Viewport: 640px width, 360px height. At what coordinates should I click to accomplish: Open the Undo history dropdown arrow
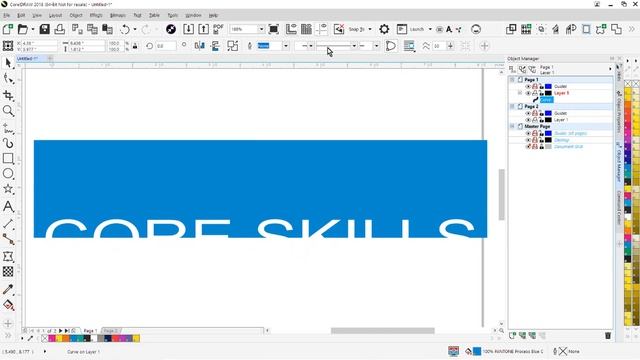(x=135, y=29)
